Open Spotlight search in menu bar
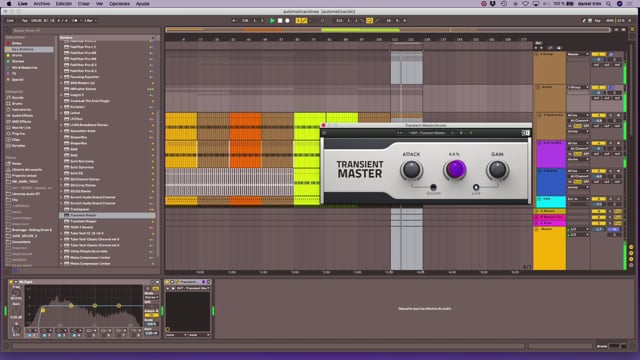640x360 pixels. (609, 4)
